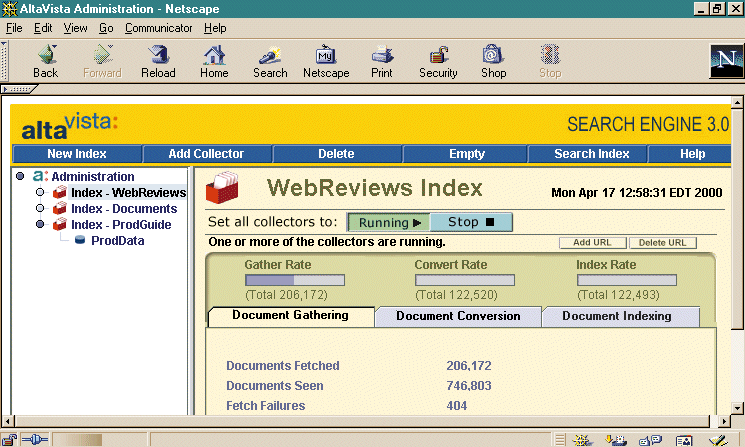Set all collectors to Stop
The image size is (745, 447).
click(x=471, y=222)
